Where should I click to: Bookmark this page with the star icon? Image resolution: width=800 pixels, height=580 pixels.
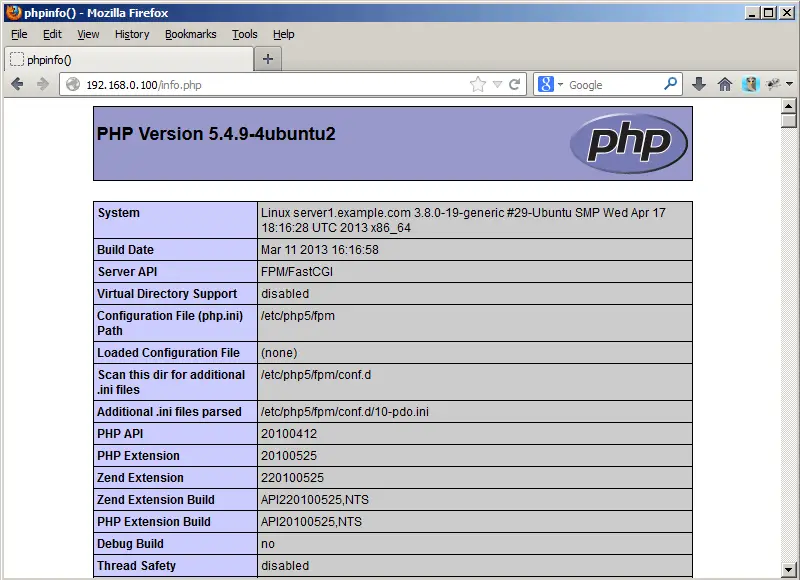click(478, 84)
